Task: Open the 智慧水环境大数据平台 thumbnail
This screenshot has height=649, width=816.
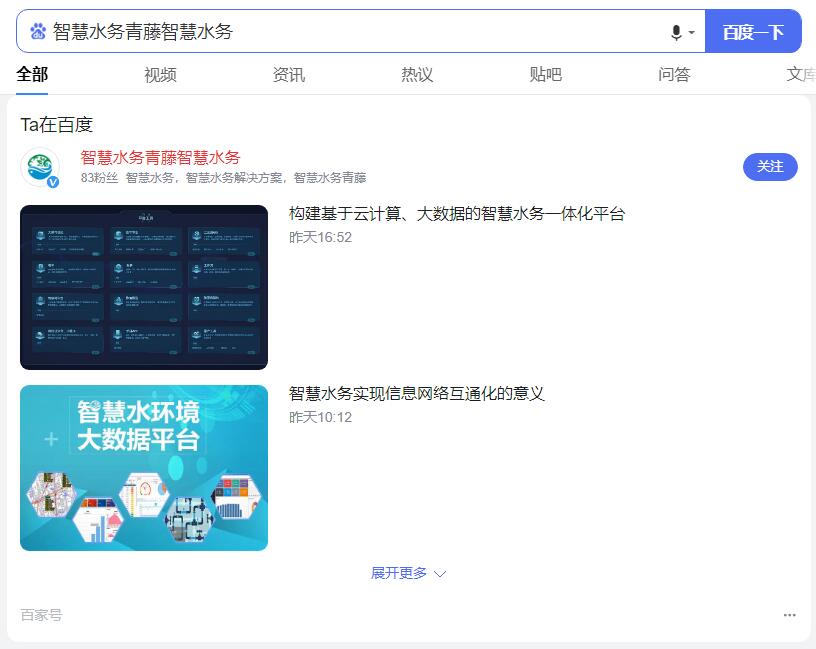Action: coord(144,468)
